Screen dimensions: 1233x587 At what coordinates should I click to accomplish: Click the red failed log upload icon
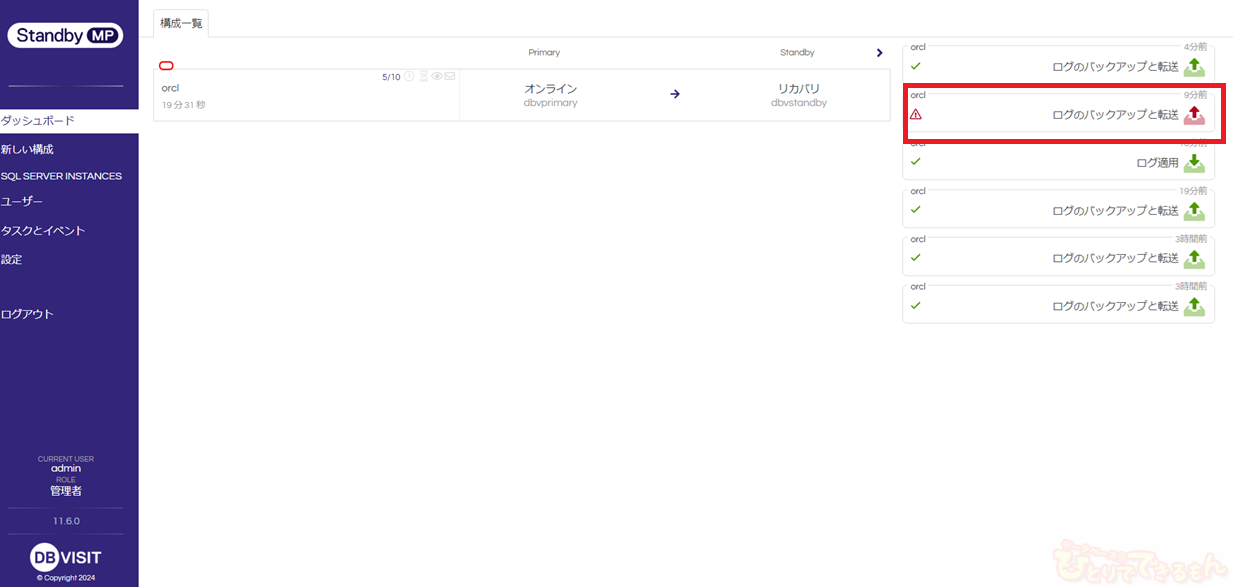pos(1194,115)
